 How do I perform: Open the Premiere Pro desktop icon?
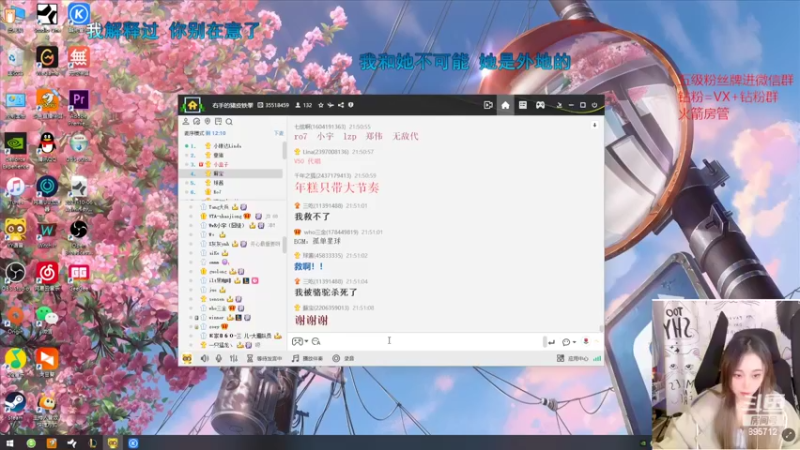coord(79,102)
